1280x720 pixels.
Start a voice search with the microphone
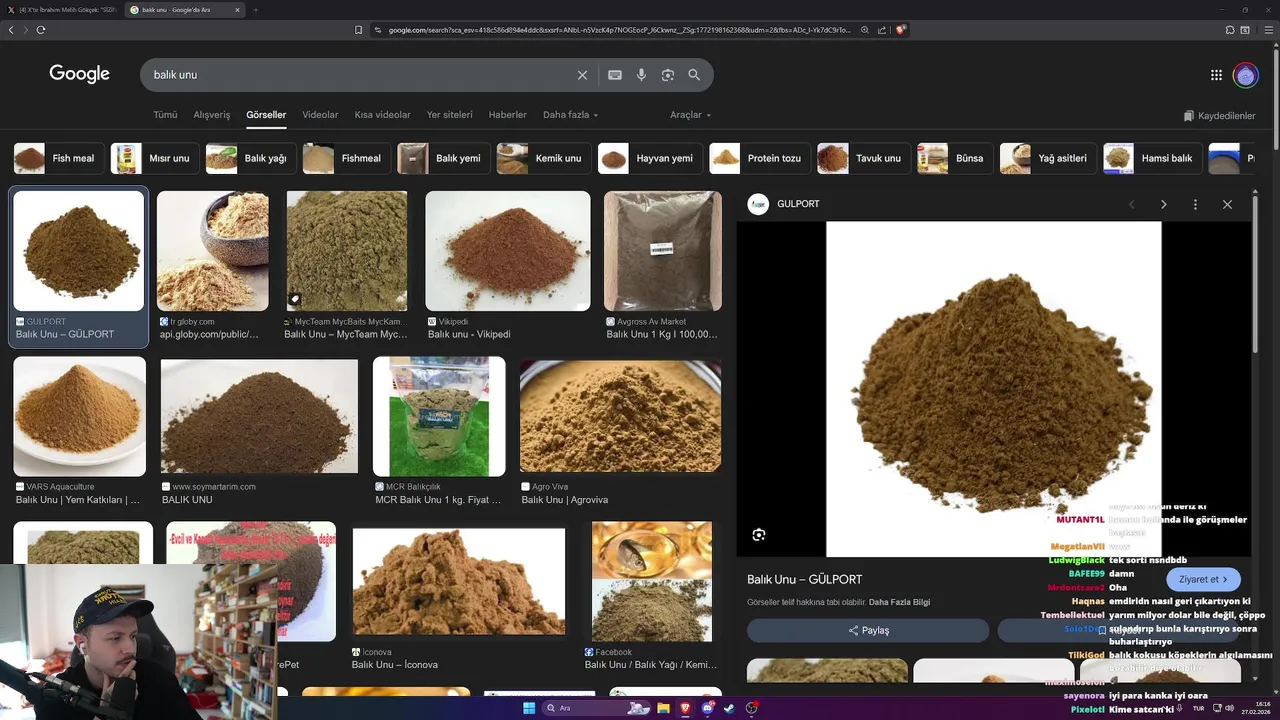(x=641, y=75)
